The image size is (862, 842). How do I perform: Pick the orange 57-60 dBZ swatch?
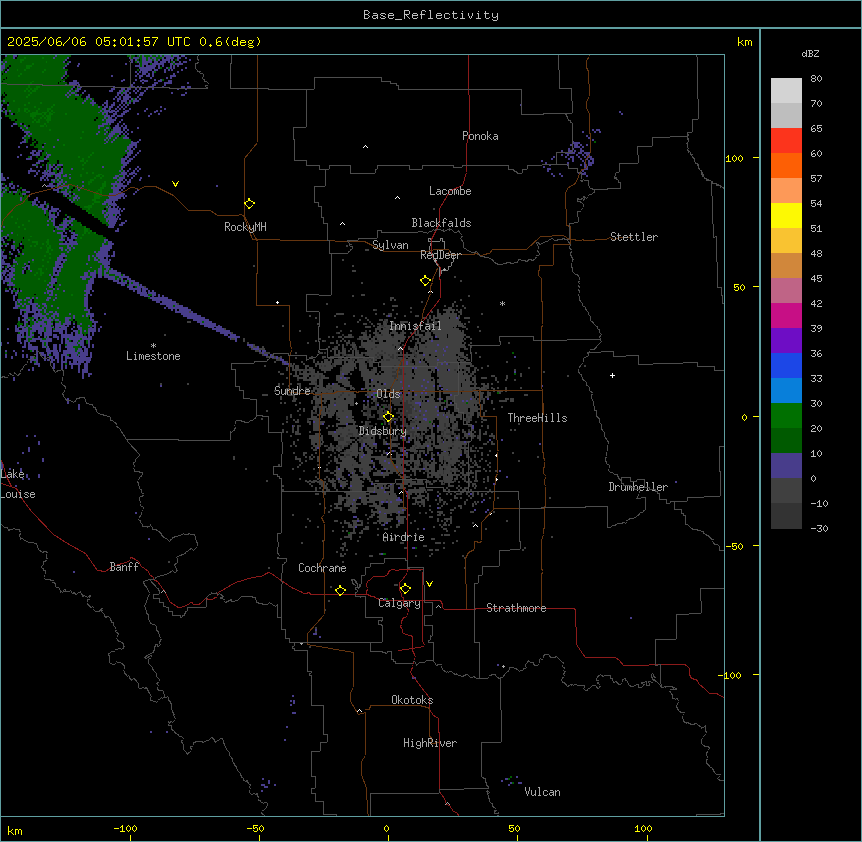[x=786, y=165]
